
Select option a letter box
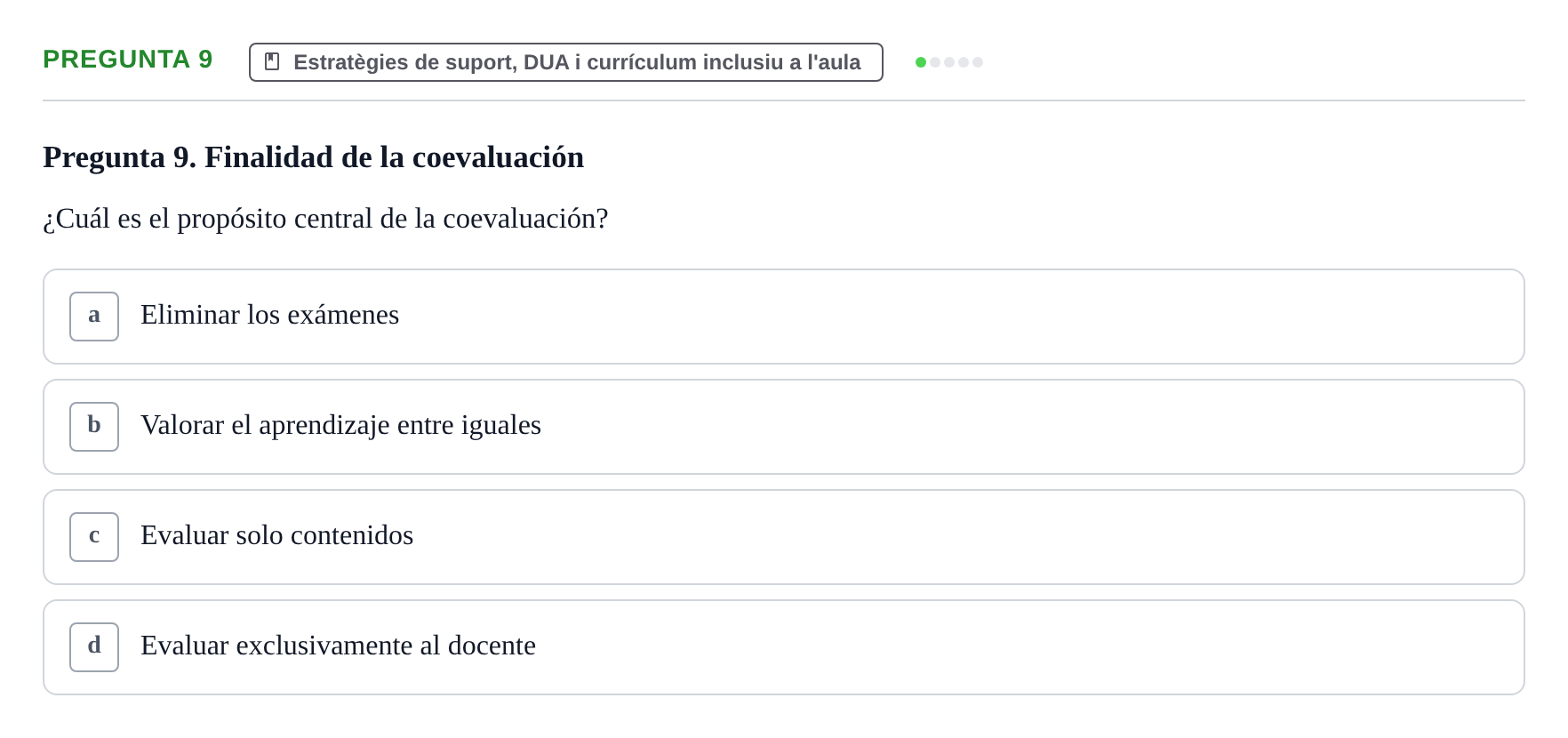point(94,317)
